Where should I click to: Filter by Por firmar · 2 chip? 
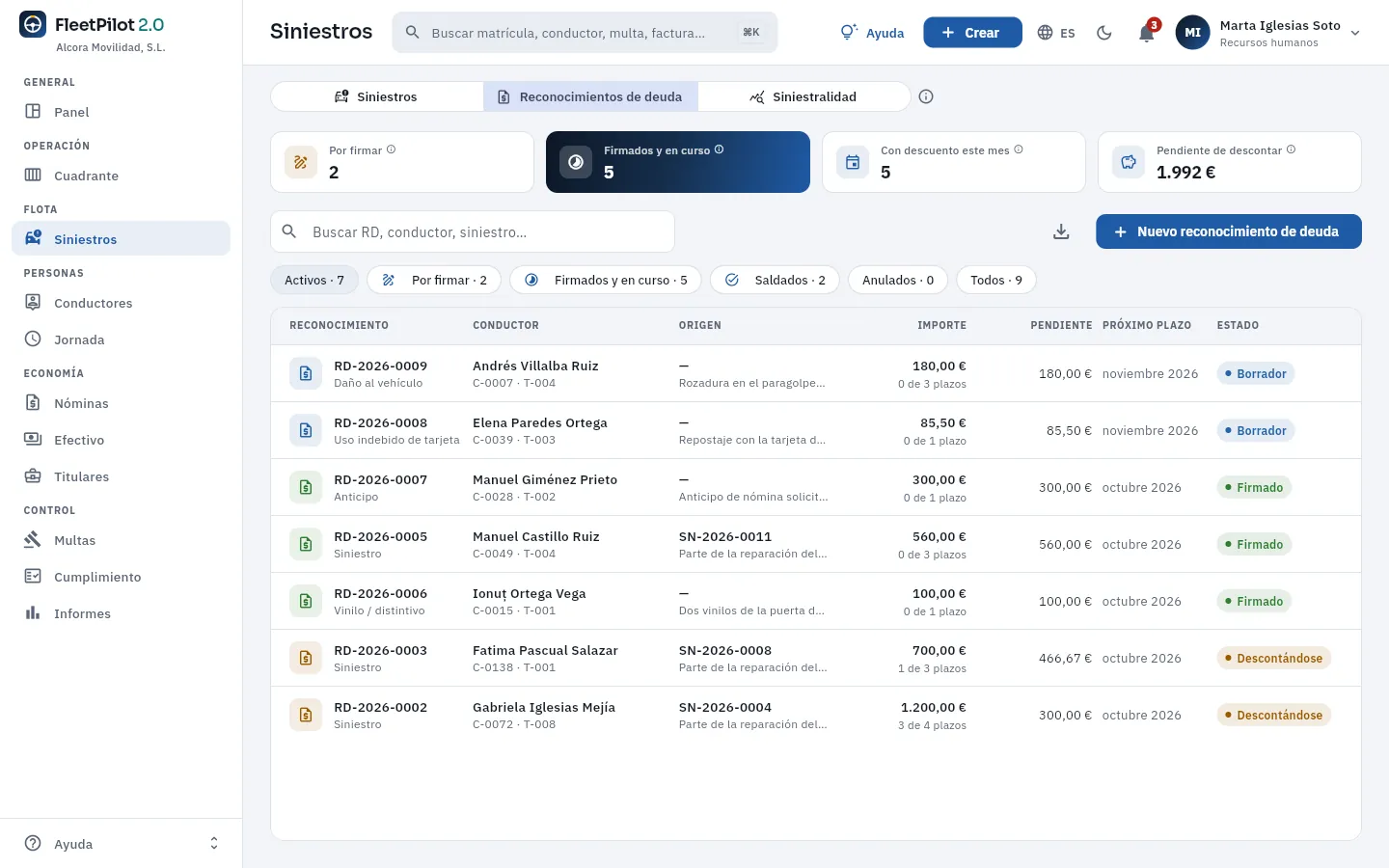coord(434,280)
